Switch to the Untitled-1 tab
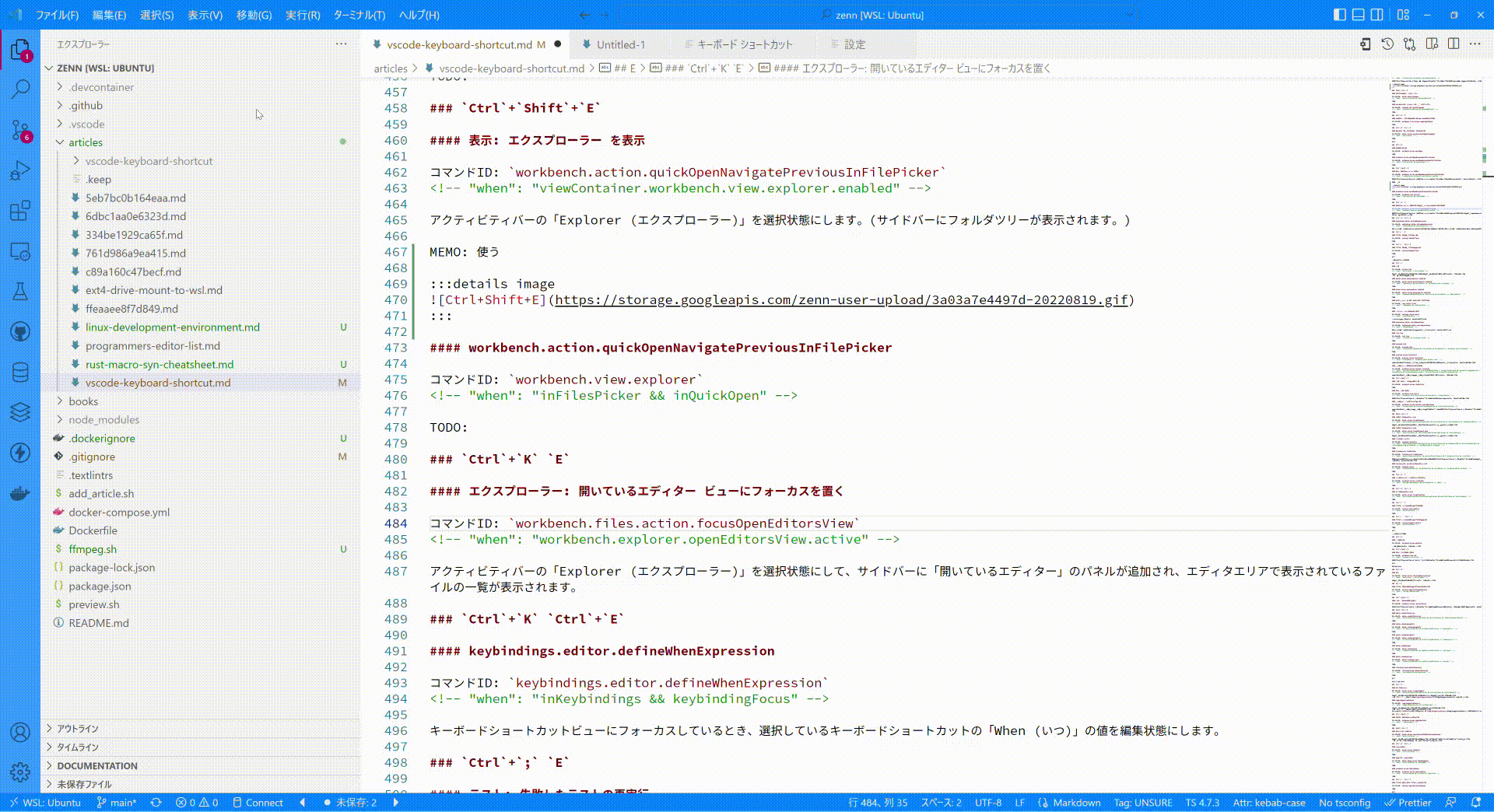1494x812 pixels. pyautogui.click(x=621, y=44)
